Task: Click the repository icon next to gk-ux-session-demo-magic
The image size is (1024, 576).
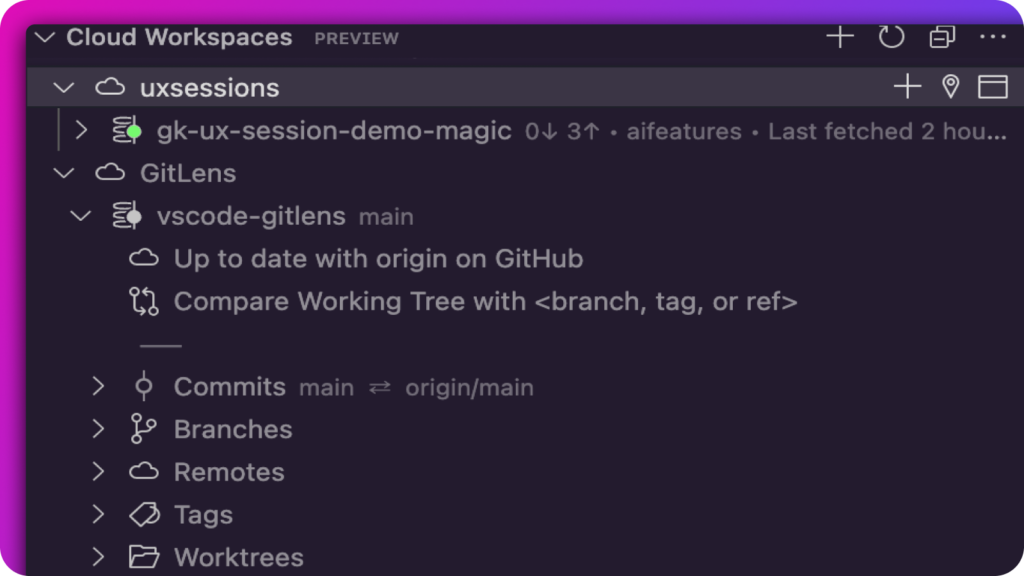Action: (x=127, y=130)
